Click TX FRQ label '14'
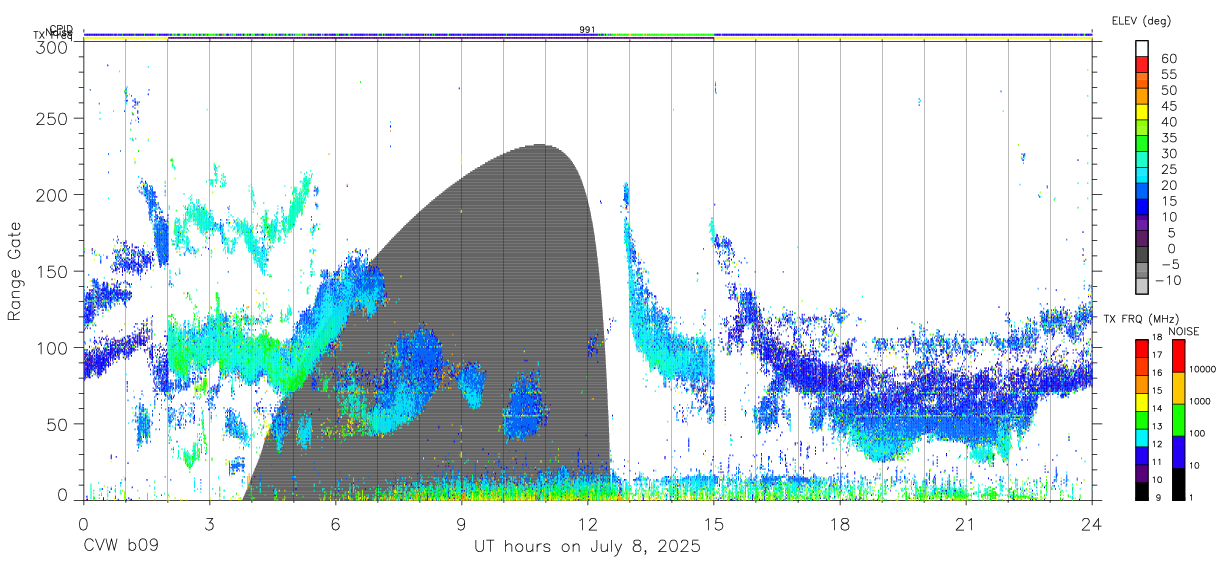This screenshot has width=1228, height=567. (x=1158, y=408)
